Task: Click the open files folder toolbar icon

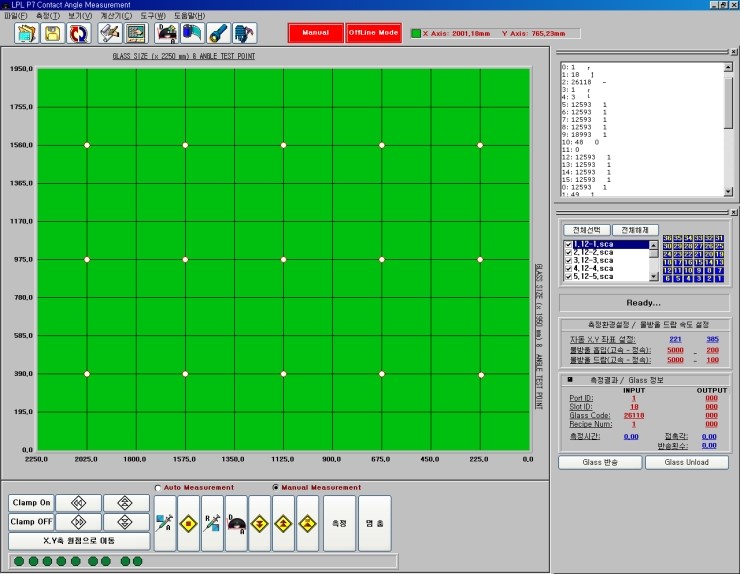Action: tap(26, 33)
